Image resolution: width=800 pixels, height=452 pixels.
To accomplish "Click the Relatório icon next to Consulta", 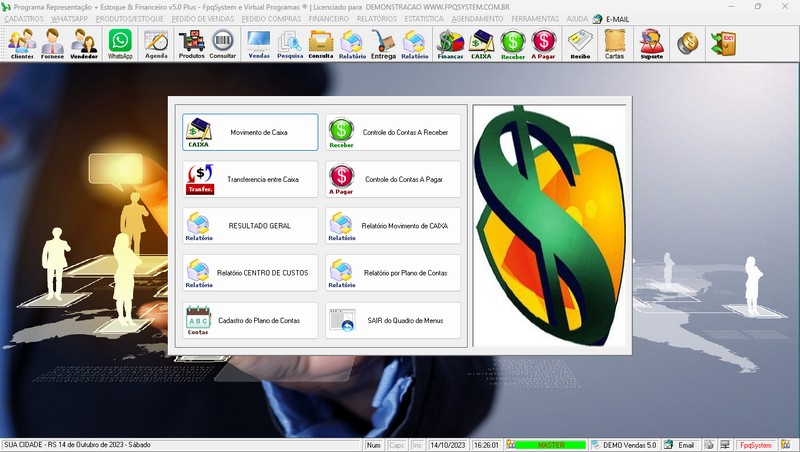I will click(352, 44).
